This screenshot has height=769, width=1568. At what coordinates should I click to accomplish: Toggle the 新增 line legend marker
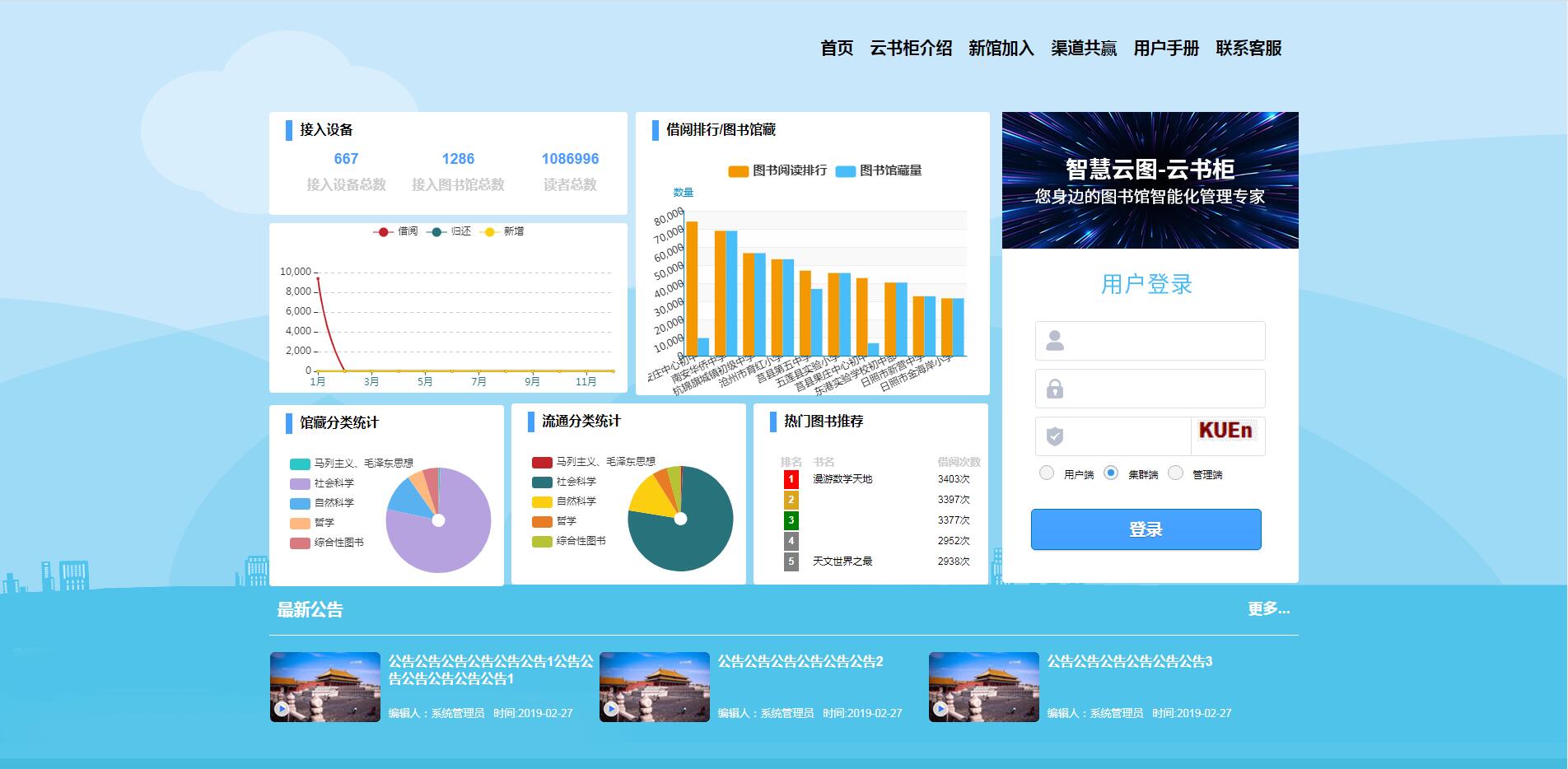[489, 232]
